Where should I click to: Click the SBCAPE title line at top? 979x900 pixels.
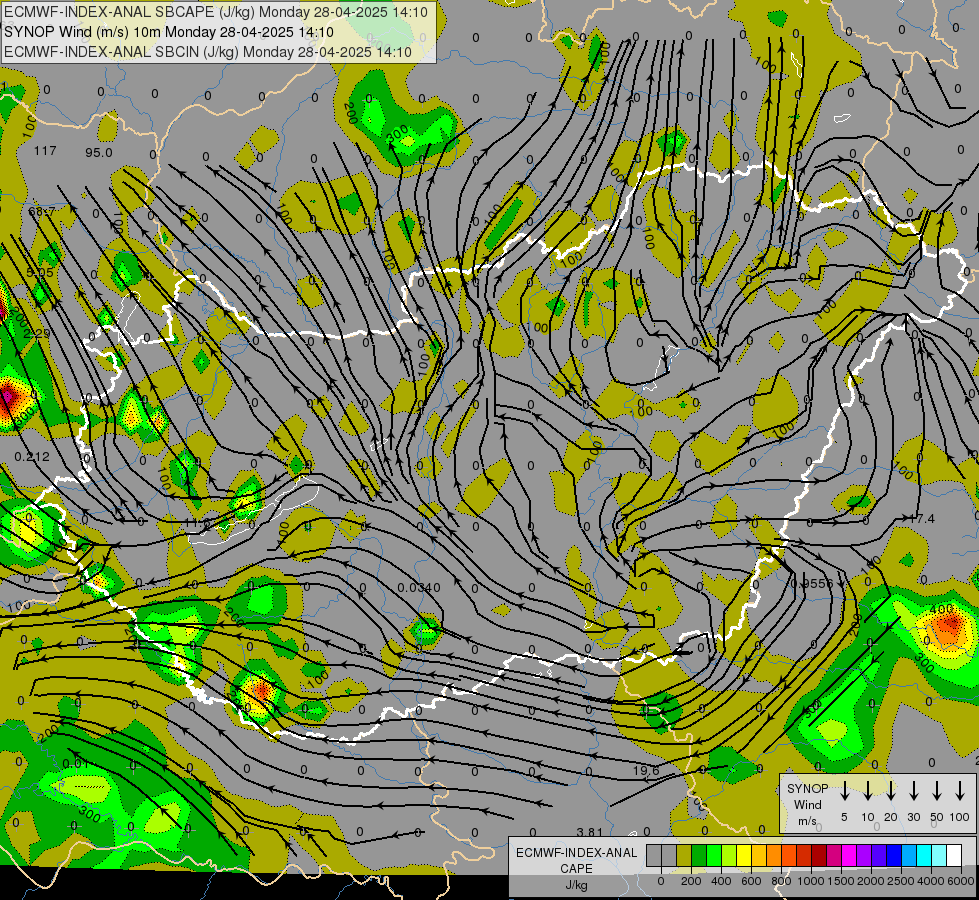216,12
